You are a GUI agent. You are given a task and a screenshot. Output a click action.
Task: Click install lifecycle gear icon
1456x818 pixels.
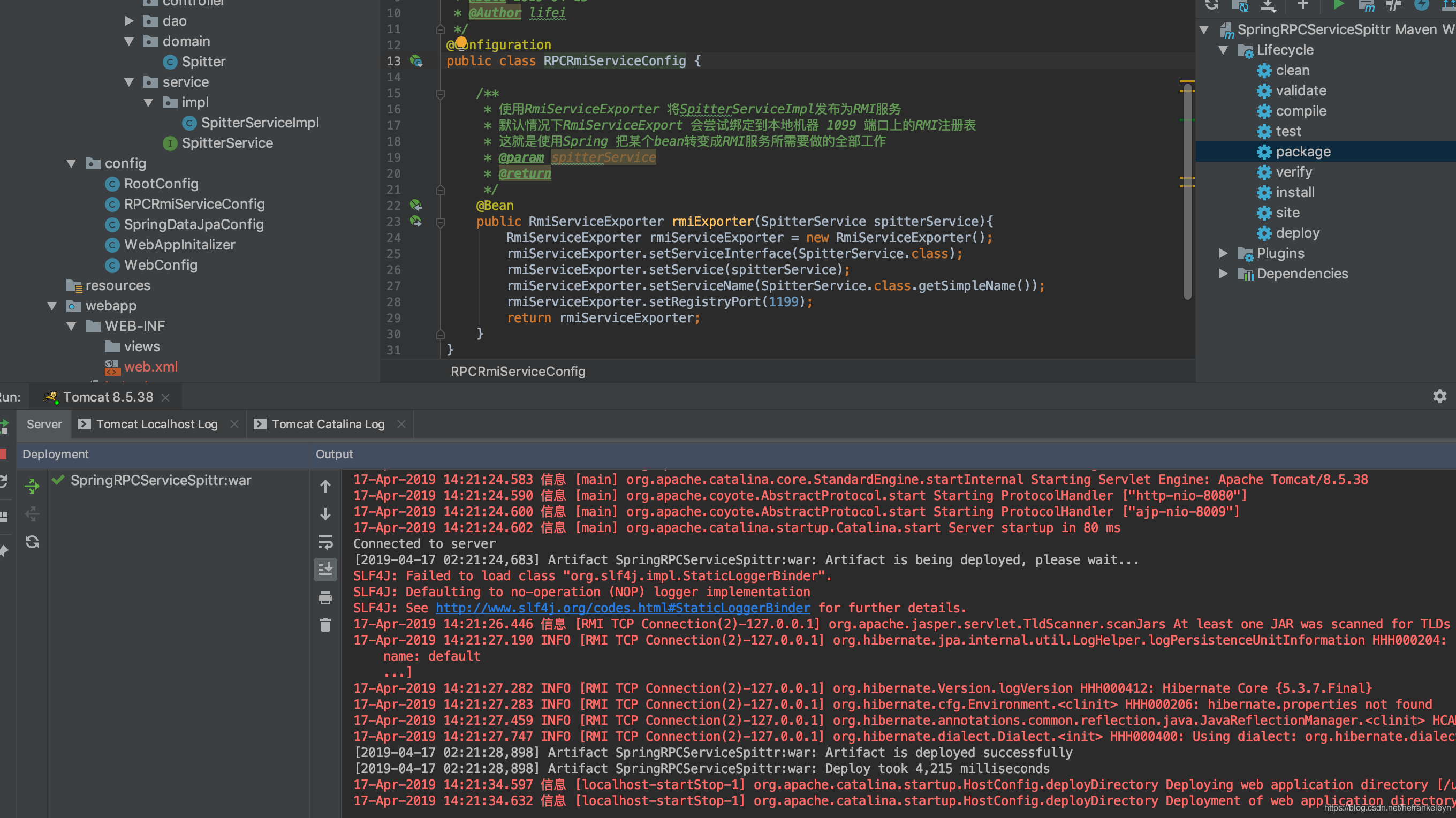1264,192
